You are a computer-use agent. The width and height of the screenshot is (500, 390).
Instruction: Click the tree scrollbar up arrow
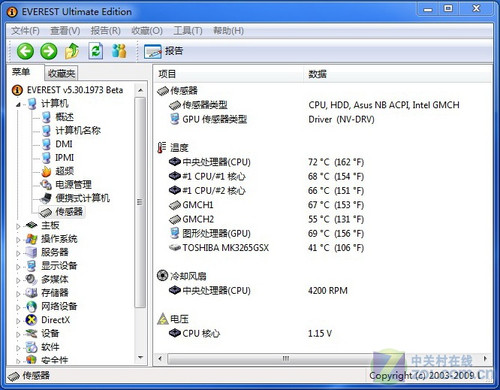coord(140,90)
